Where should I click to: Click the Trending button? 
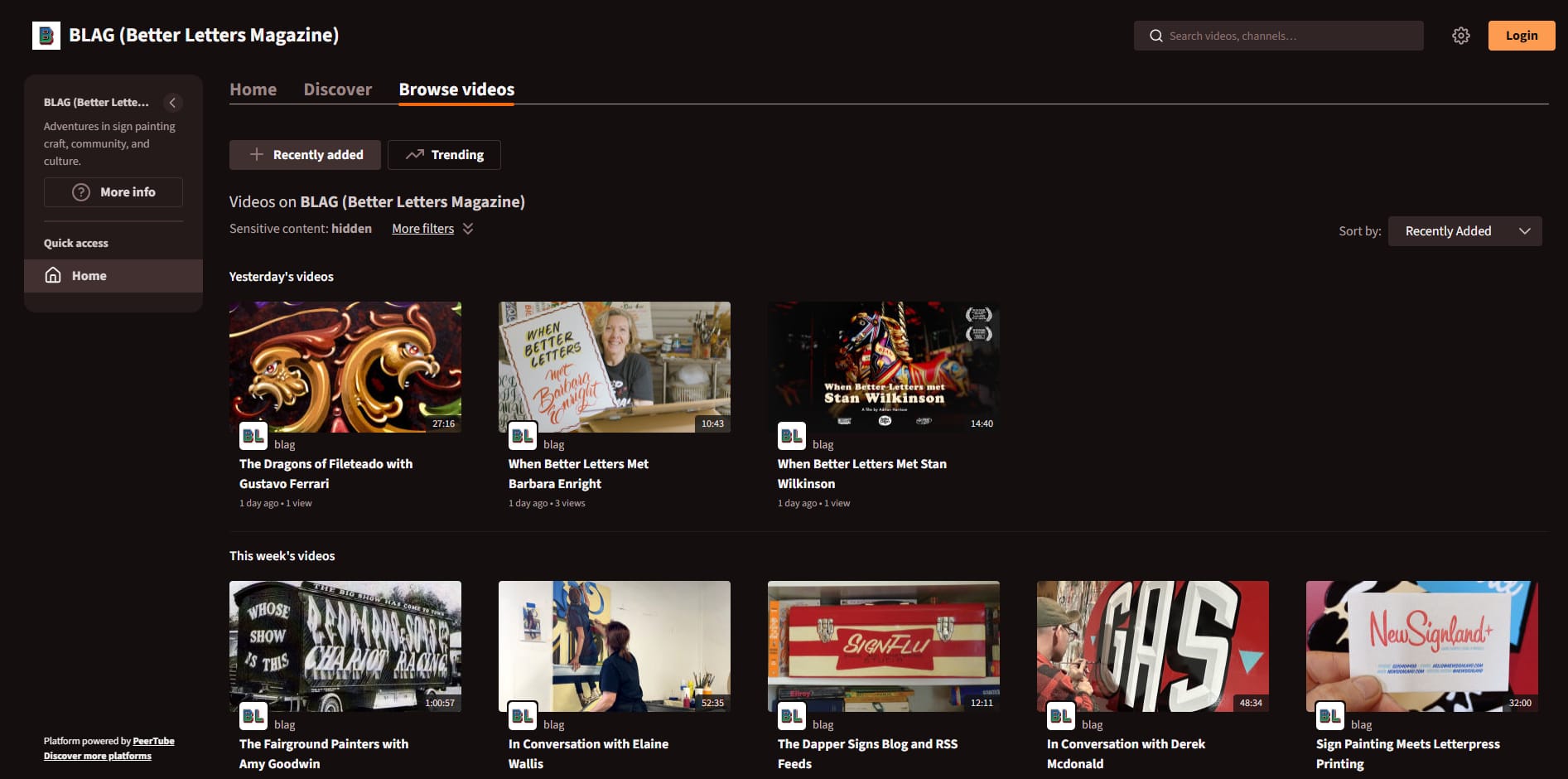point(444,155)
